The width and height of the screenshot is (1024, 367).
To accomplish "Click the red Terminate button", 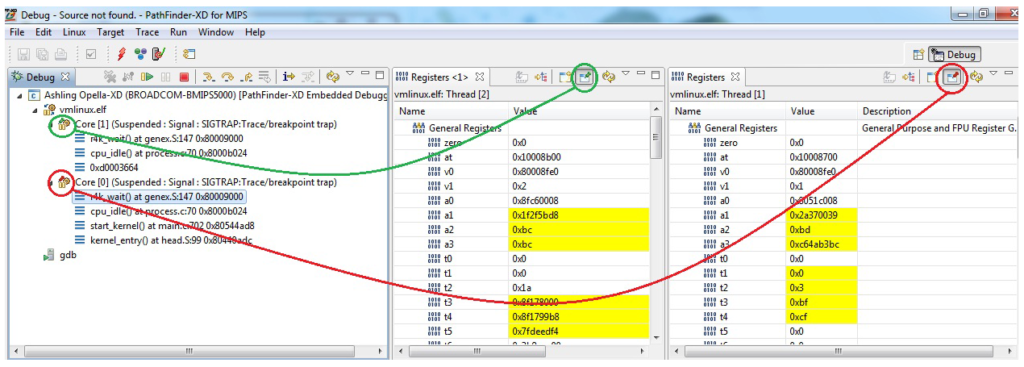I will click(184, 76).
